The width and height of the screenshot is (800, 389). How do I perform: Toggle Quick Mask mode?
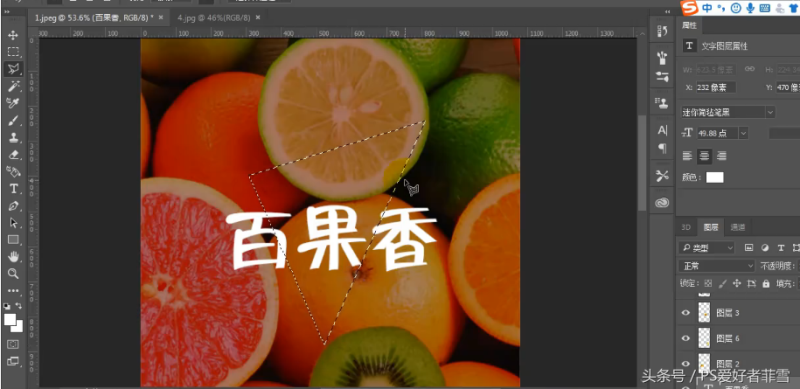13,344
